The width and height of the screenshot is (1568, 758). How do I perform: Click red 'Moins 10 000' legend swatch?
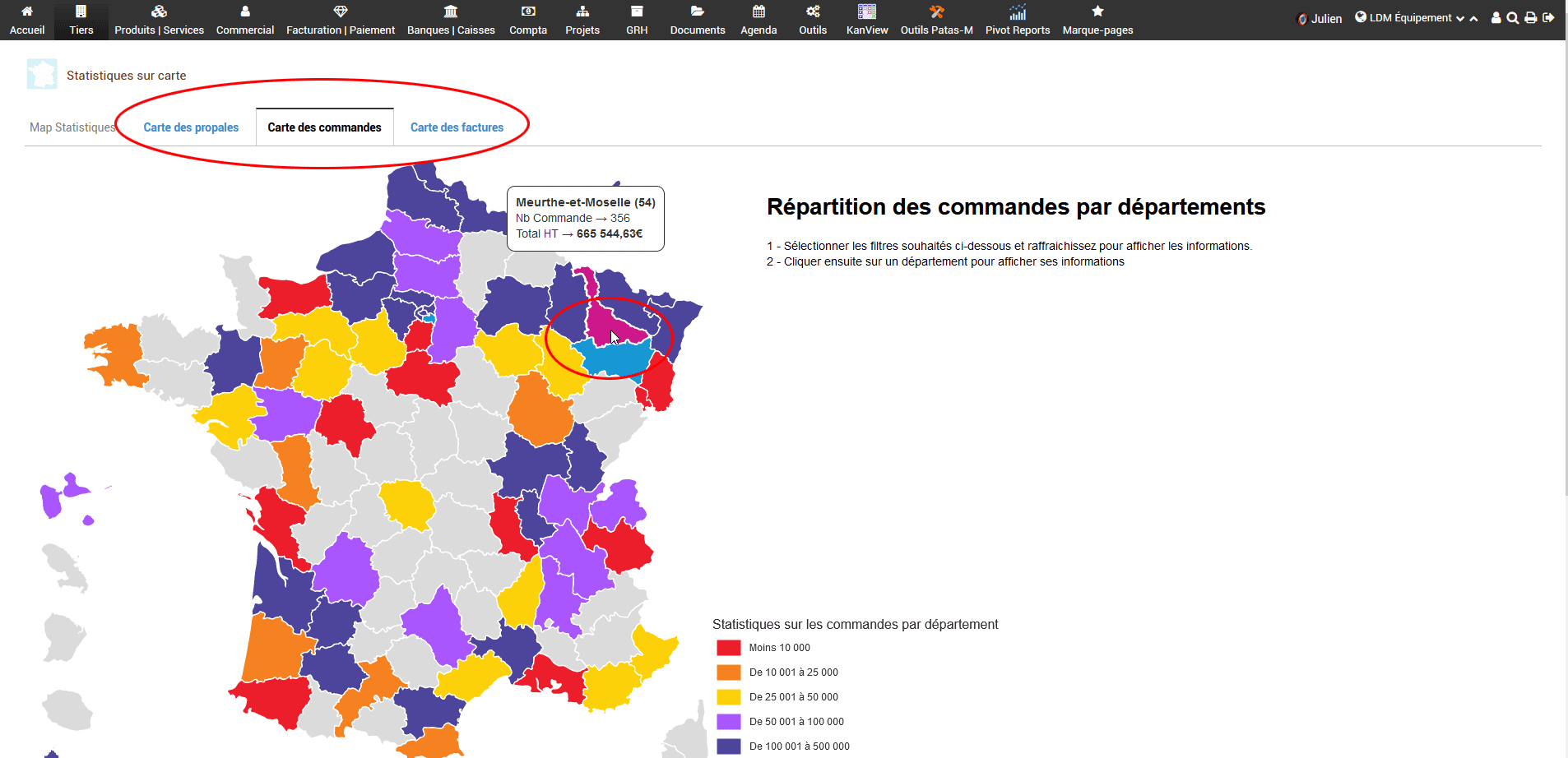(x=728, y=648)
